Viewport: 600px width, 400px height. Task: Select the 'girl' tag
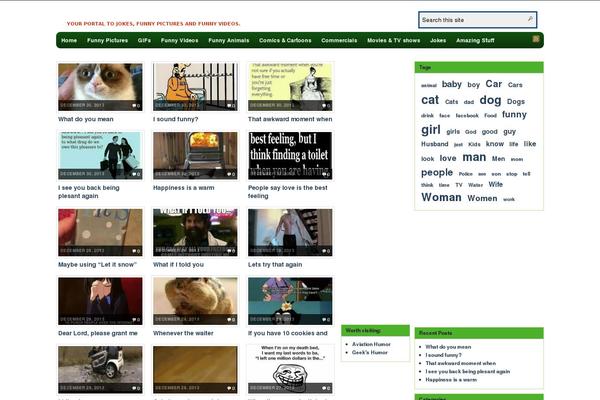[431, 130]
